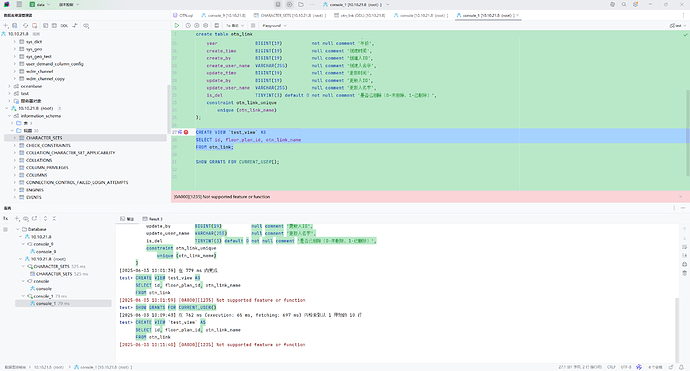Dismiss the Not supported feature error banner
The height and width of the screenshot is (371, 690).
681,197
